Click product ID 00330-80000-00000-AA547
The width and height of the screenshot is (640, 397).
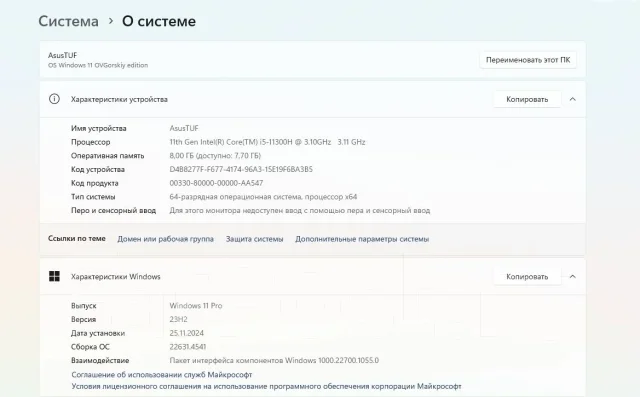tap(216, 183)
